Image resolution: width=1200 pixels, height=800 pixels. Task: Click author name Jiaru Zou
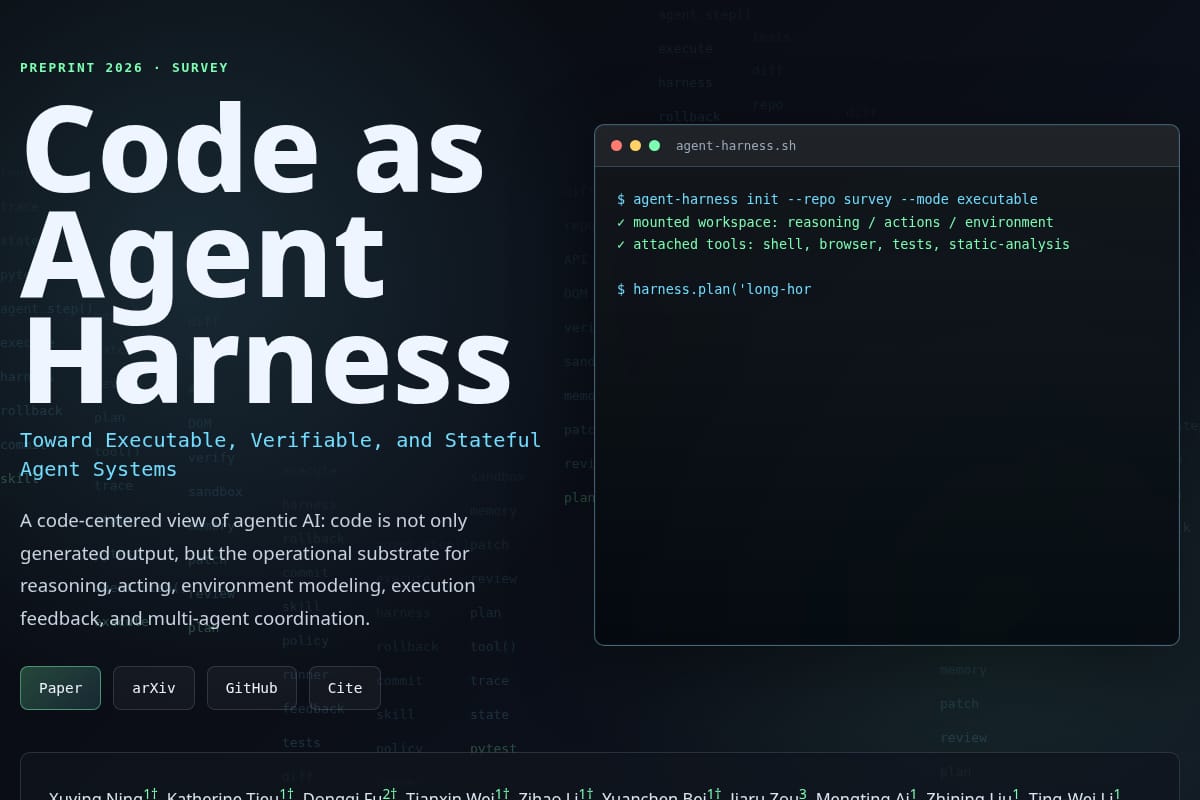[762, 796]
